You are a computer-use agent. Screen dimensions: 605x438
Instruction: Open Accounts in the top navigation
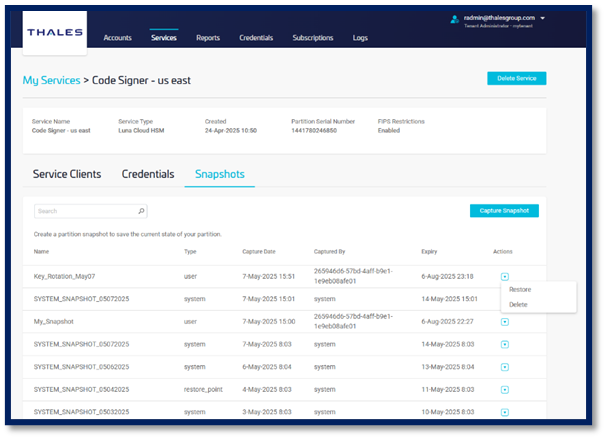coord(118,38)
